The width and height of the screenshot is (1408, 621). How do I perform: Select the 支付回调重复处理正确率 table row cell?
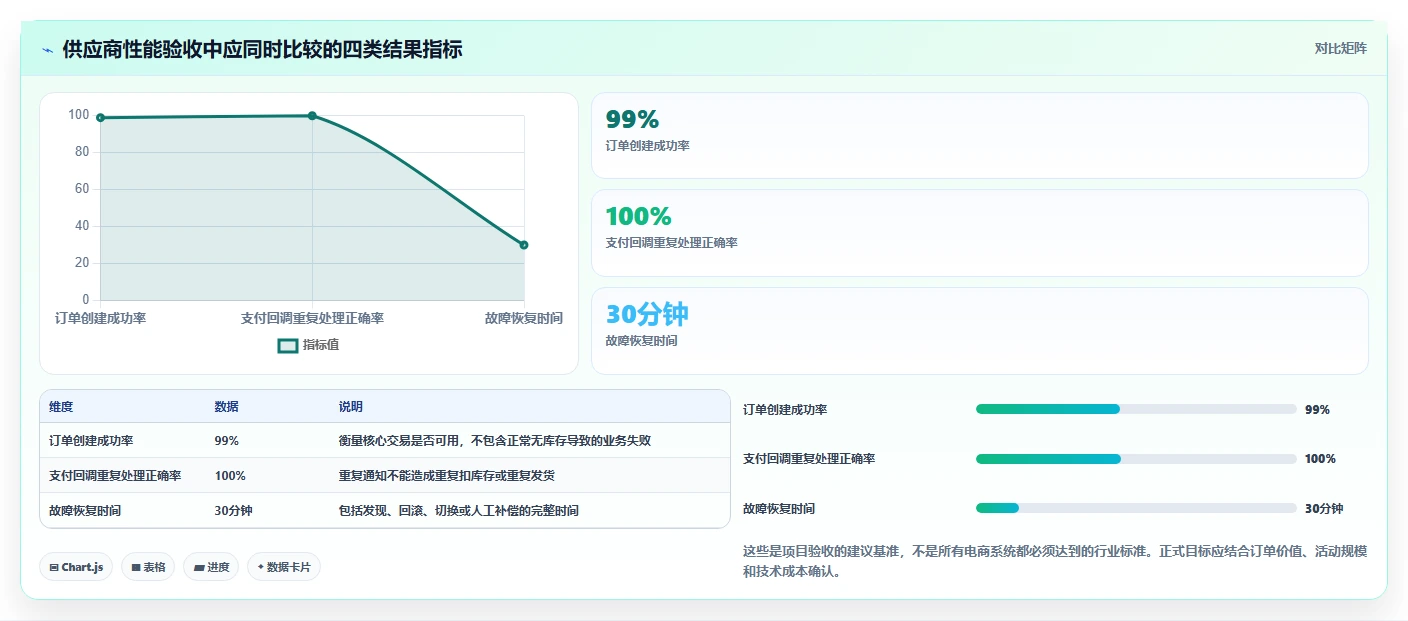[x=115, y=476]
